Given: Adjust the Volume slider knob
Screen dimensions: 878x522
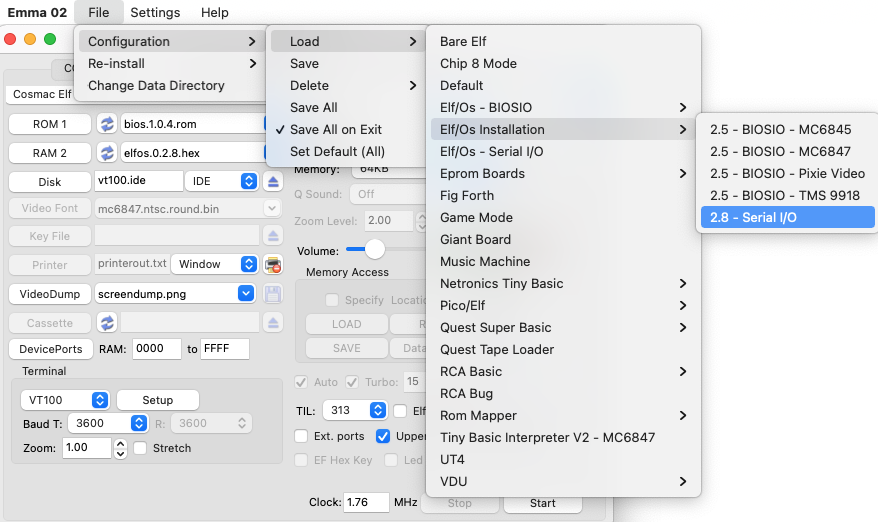Looking at the screenshot, I should coord(375,249).
